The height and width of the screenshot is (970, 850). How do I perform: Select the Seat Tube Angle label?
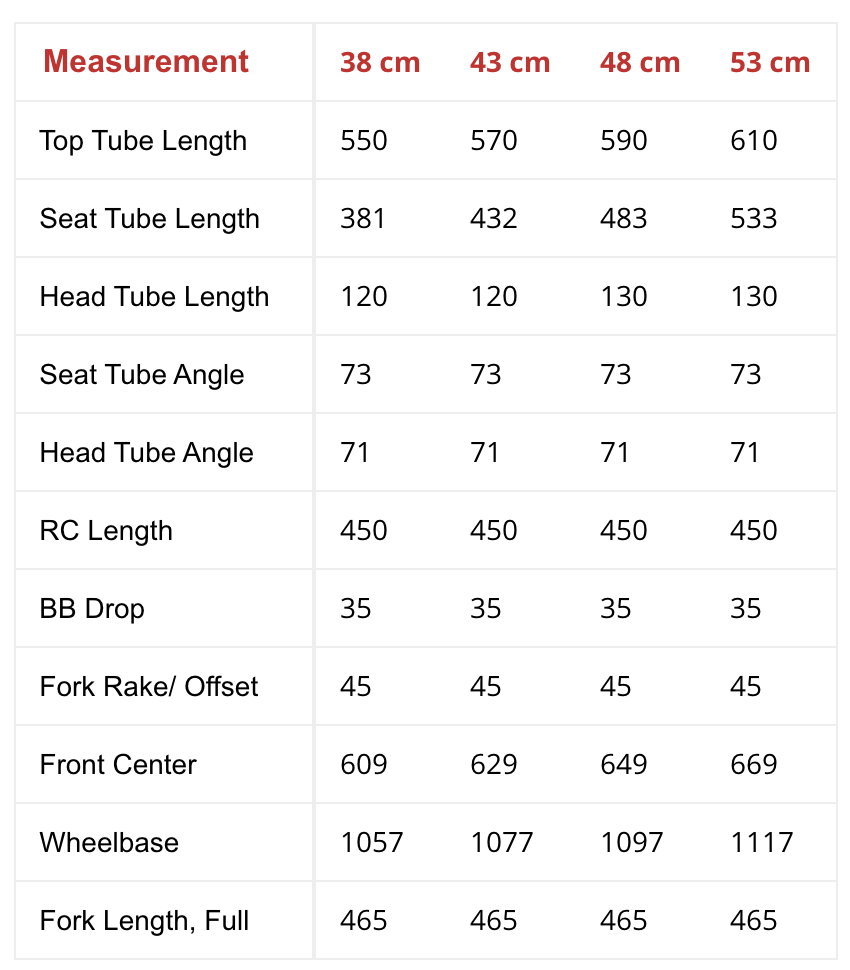click(142, 374)
